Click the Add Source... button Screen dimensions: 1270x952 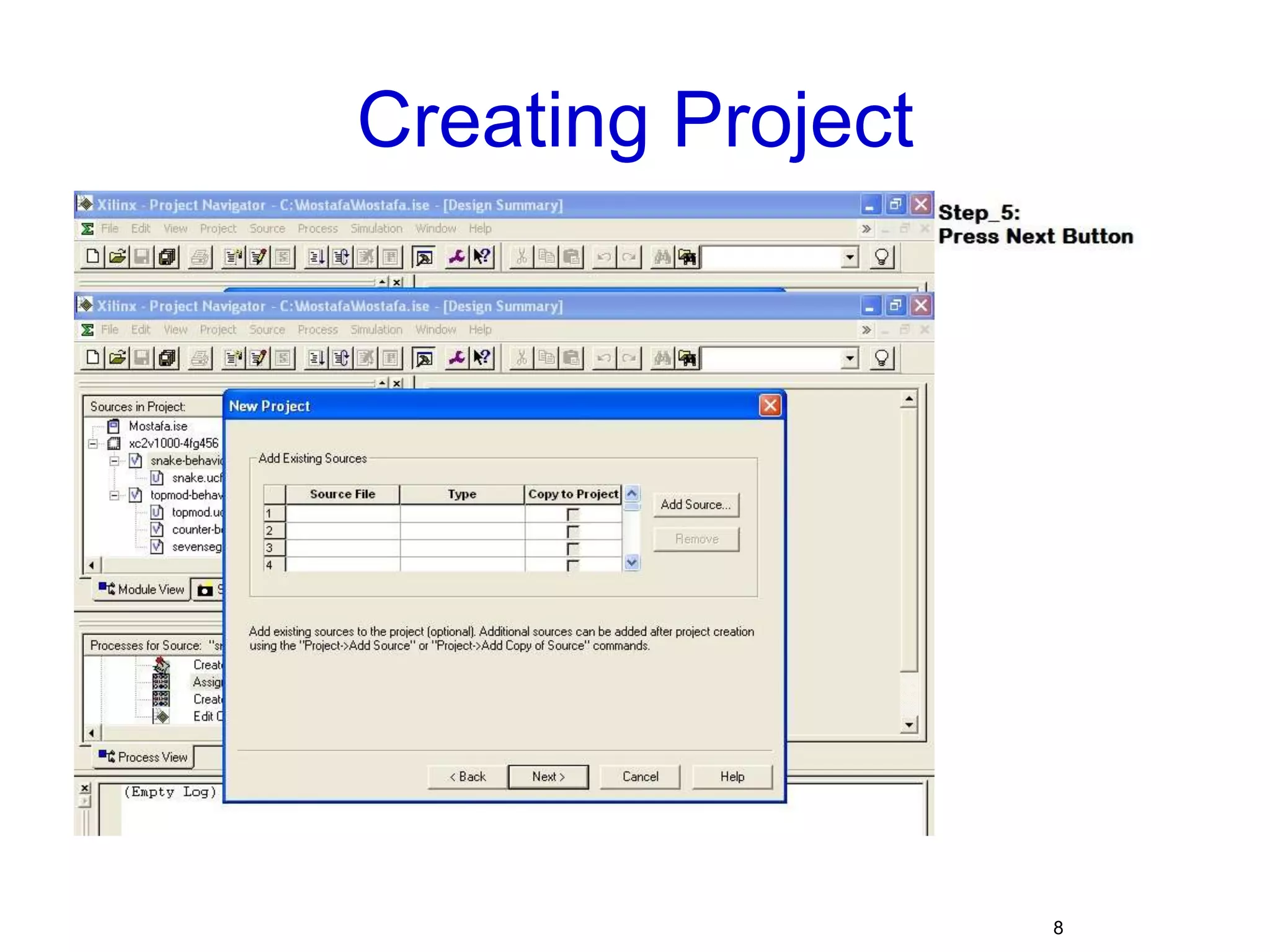[x=696, y=505]
